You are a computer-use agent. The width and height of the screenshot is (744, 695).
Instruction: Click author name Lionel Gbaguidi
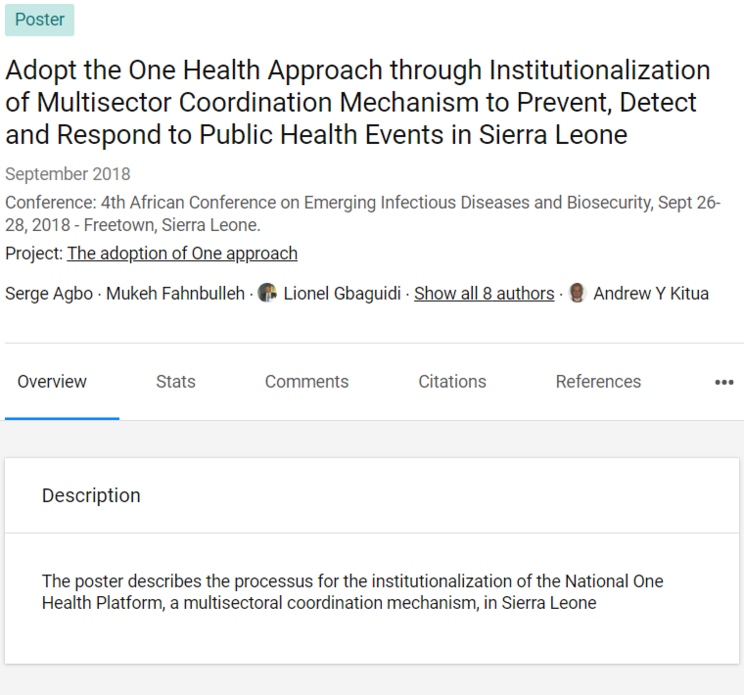tap(342, 294)
